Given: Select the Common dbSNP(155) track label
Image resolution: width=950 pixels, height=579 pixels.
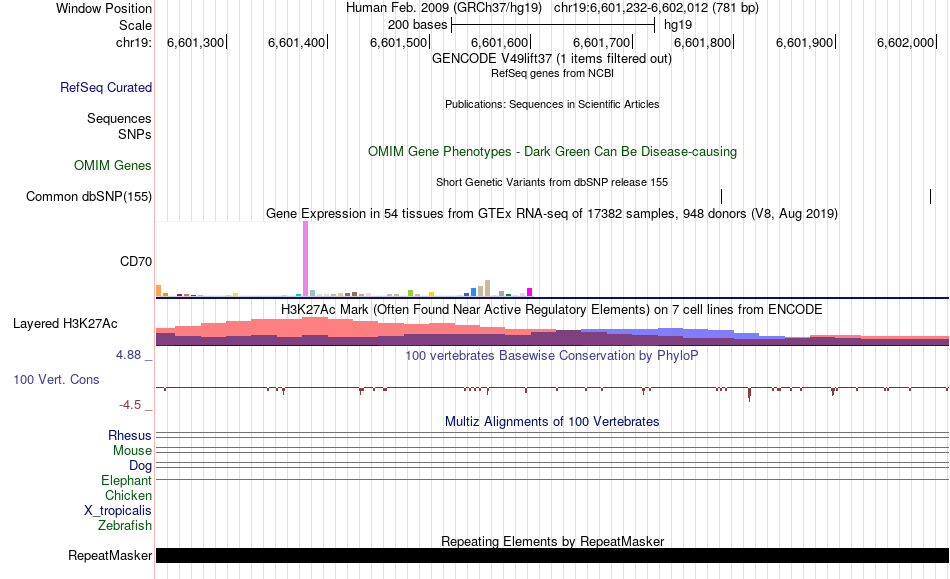Looking at the screenshot, I should point(89,196).
